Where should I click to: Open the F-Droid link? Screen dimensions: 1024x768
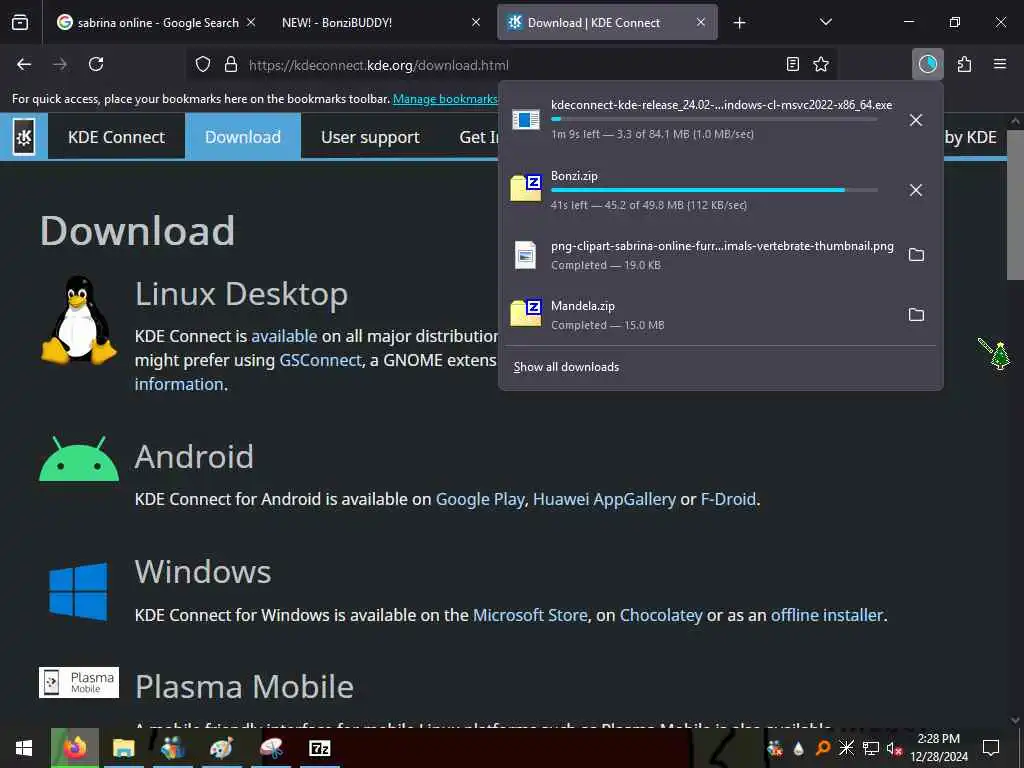pos(728,500)
